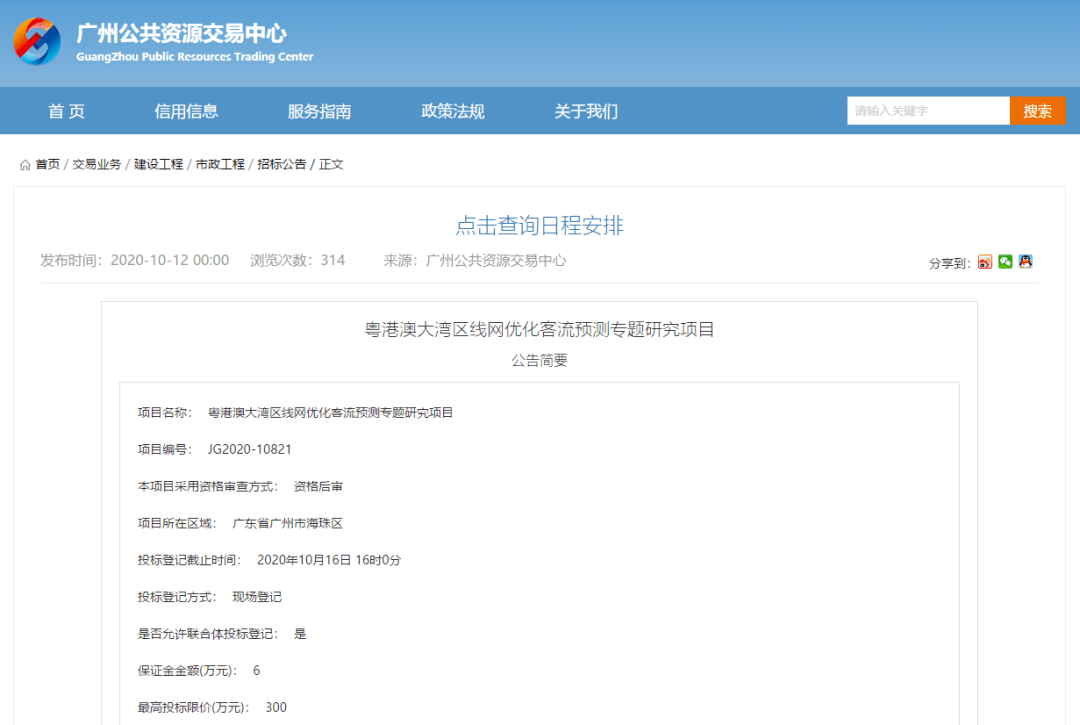Go to 招标公告 breadcrumb link
This screenshot has width=1080, height=725.
282,165
